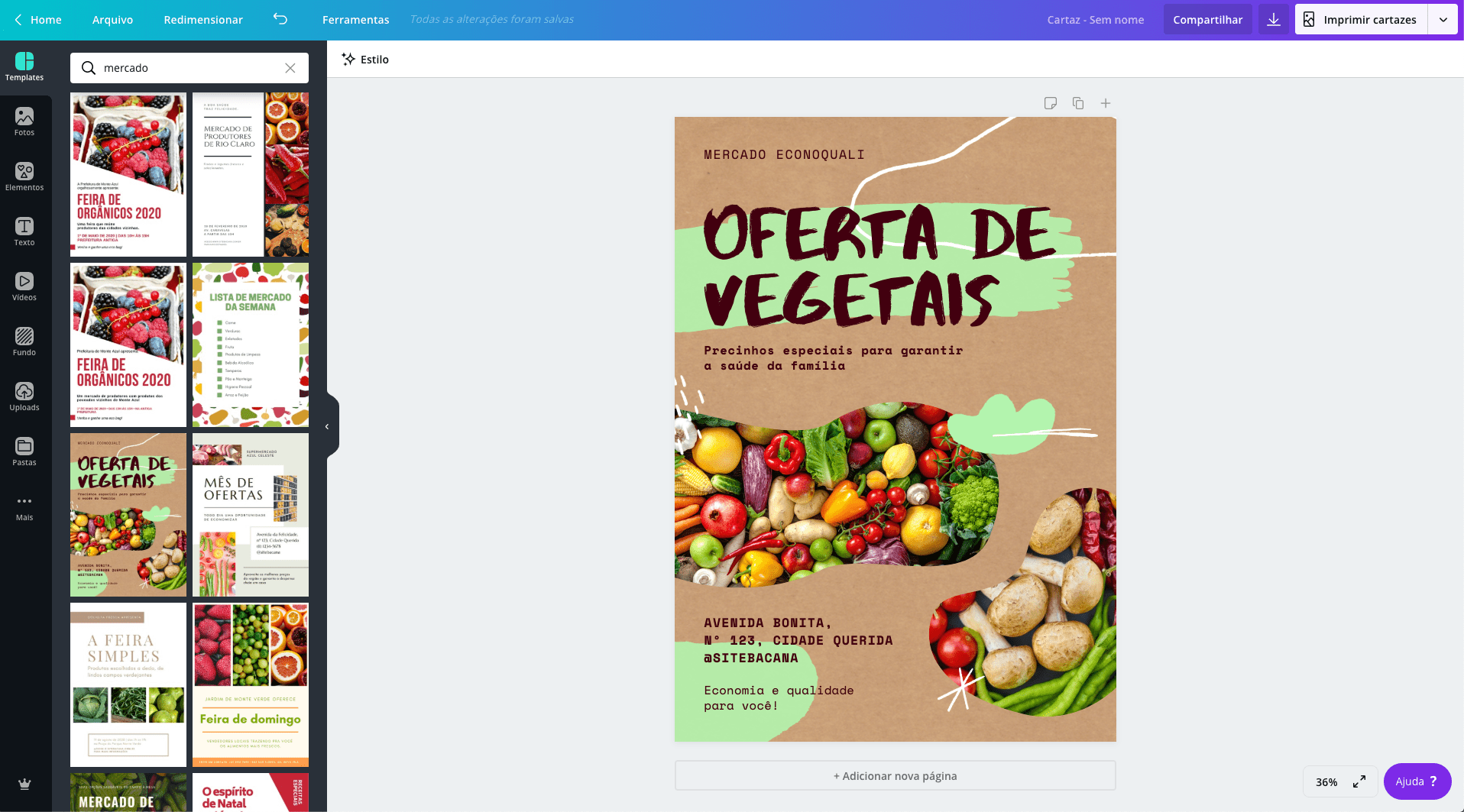Click the search magnifier icon
This screenshot has width=1464, height=812.
[x=89, y=68]
